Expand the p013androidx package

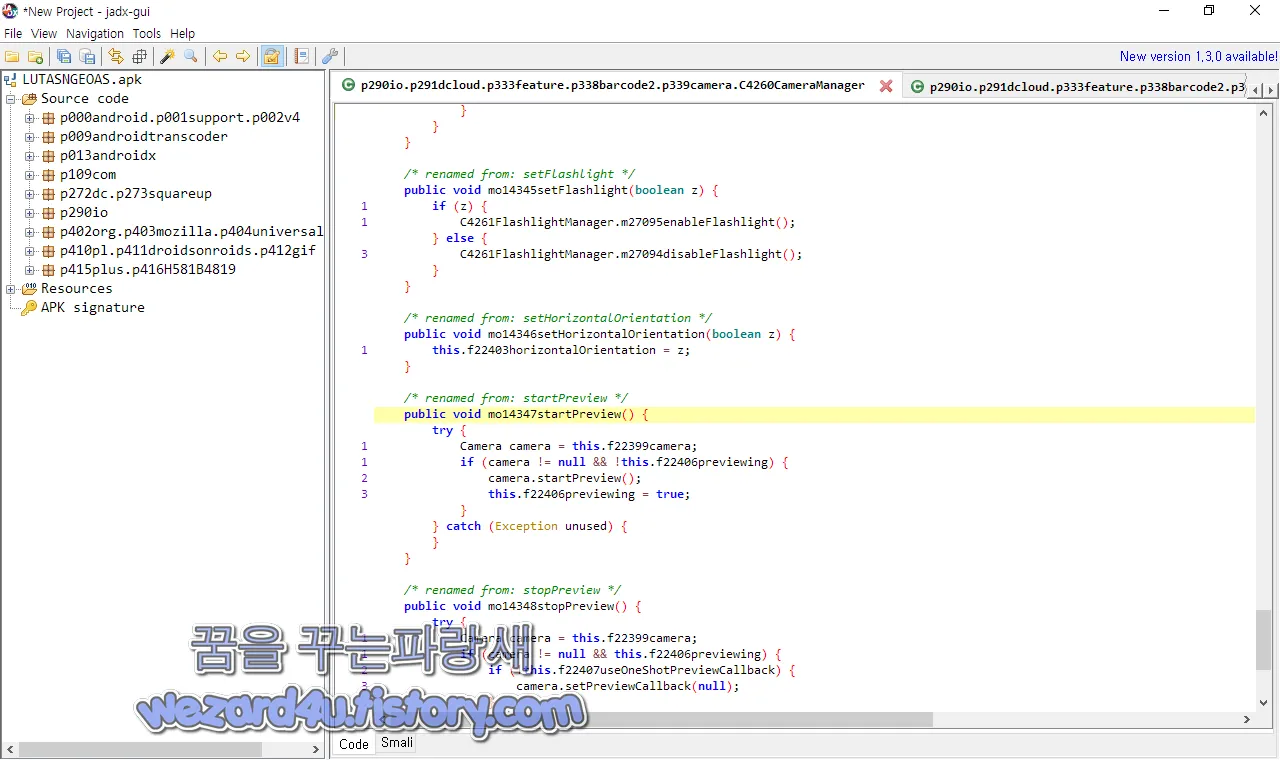pos(30,156)
